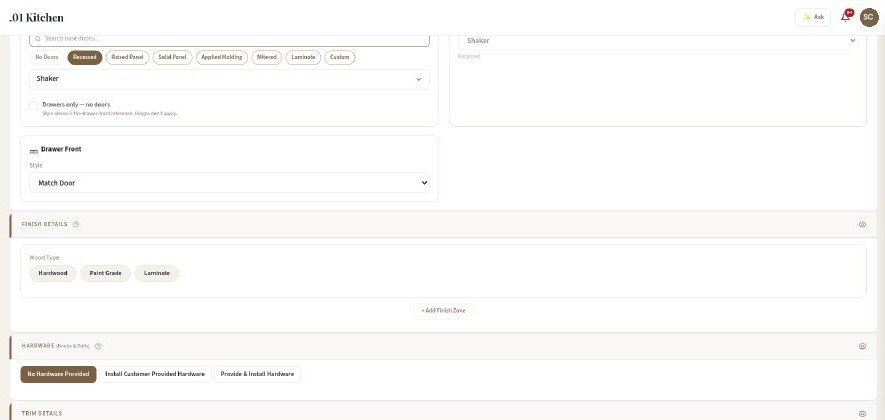885x420 pixels.
Task: Choose the Solid Panel filter chip
Action: click(x=173, y=58)
